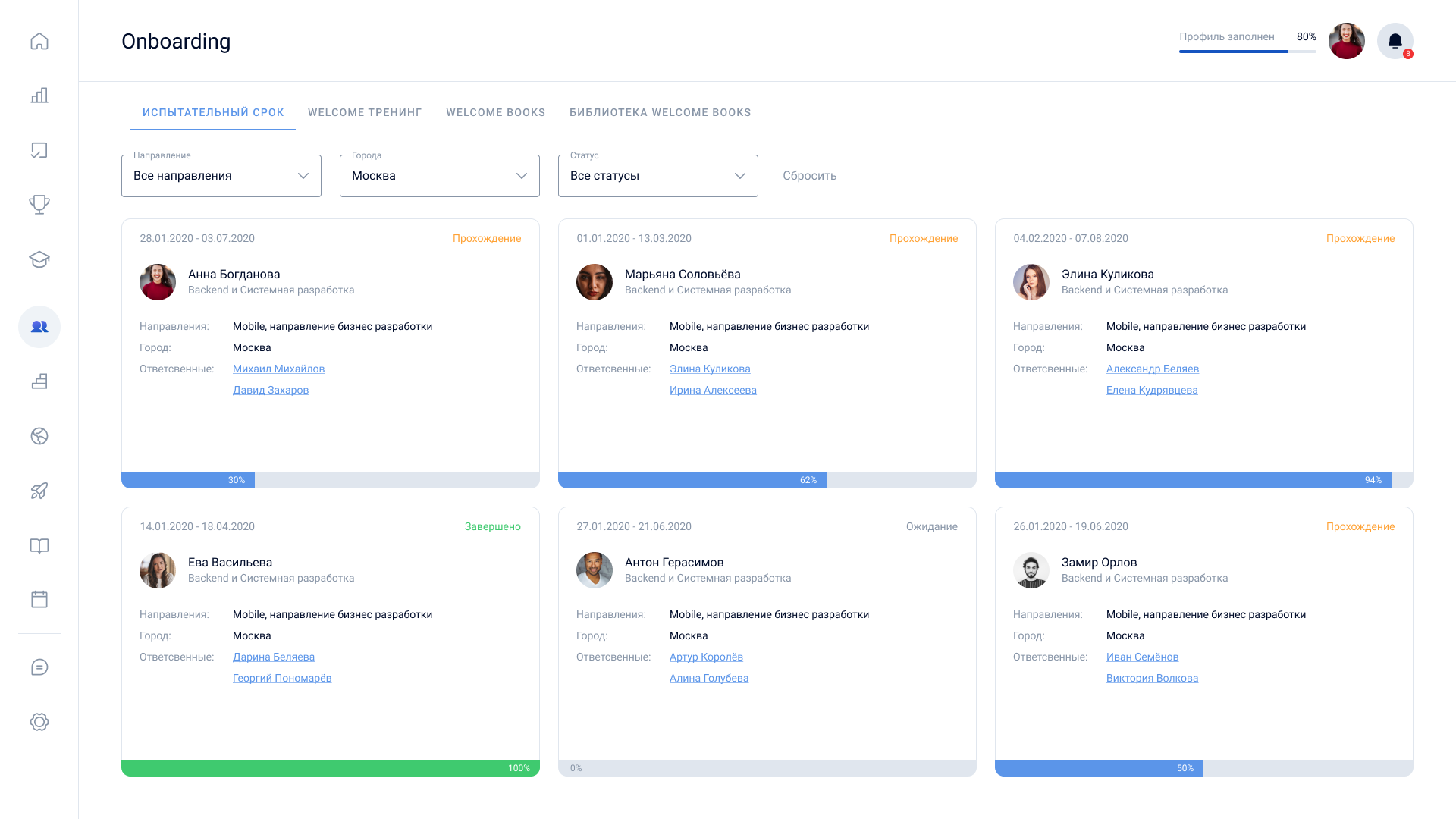Open the bar chart statistics icon
Viewport: 1456px width, 819px height.
click(39, 96)
